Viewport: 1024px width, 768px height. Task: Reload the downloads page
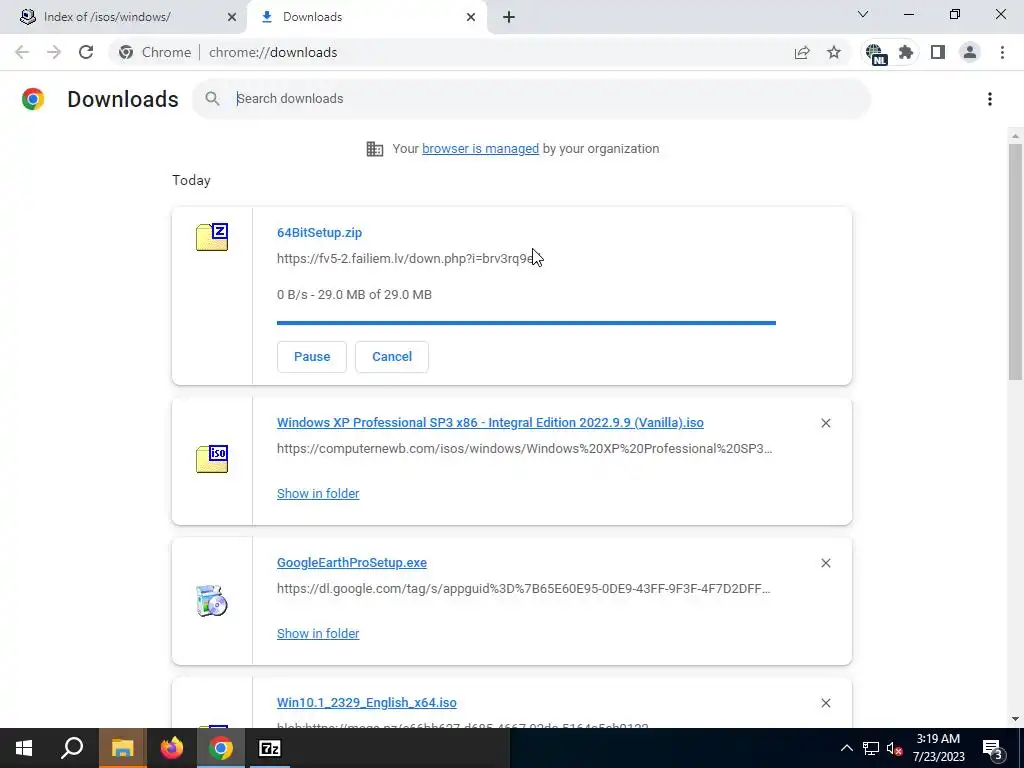86,52
